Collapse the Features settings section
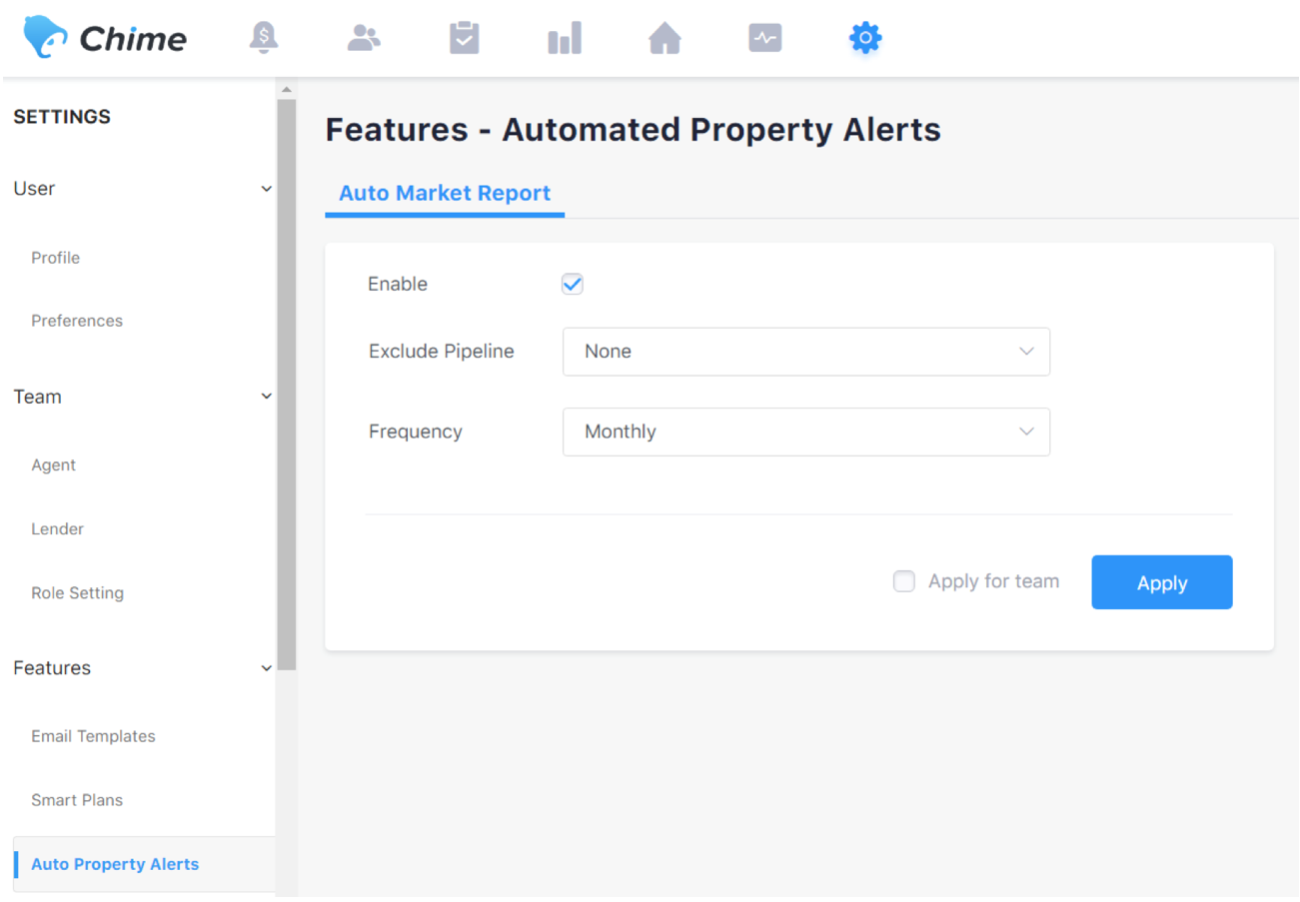The image size is (1300, 902). pyautogui.click(x=266, y=668)
